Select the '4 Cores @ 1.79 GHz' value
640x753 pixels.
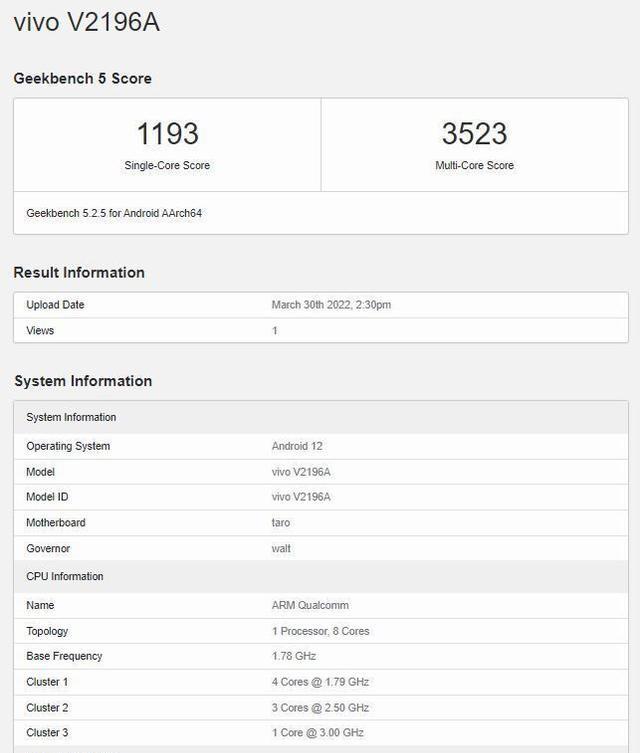[x=320, y=682]
